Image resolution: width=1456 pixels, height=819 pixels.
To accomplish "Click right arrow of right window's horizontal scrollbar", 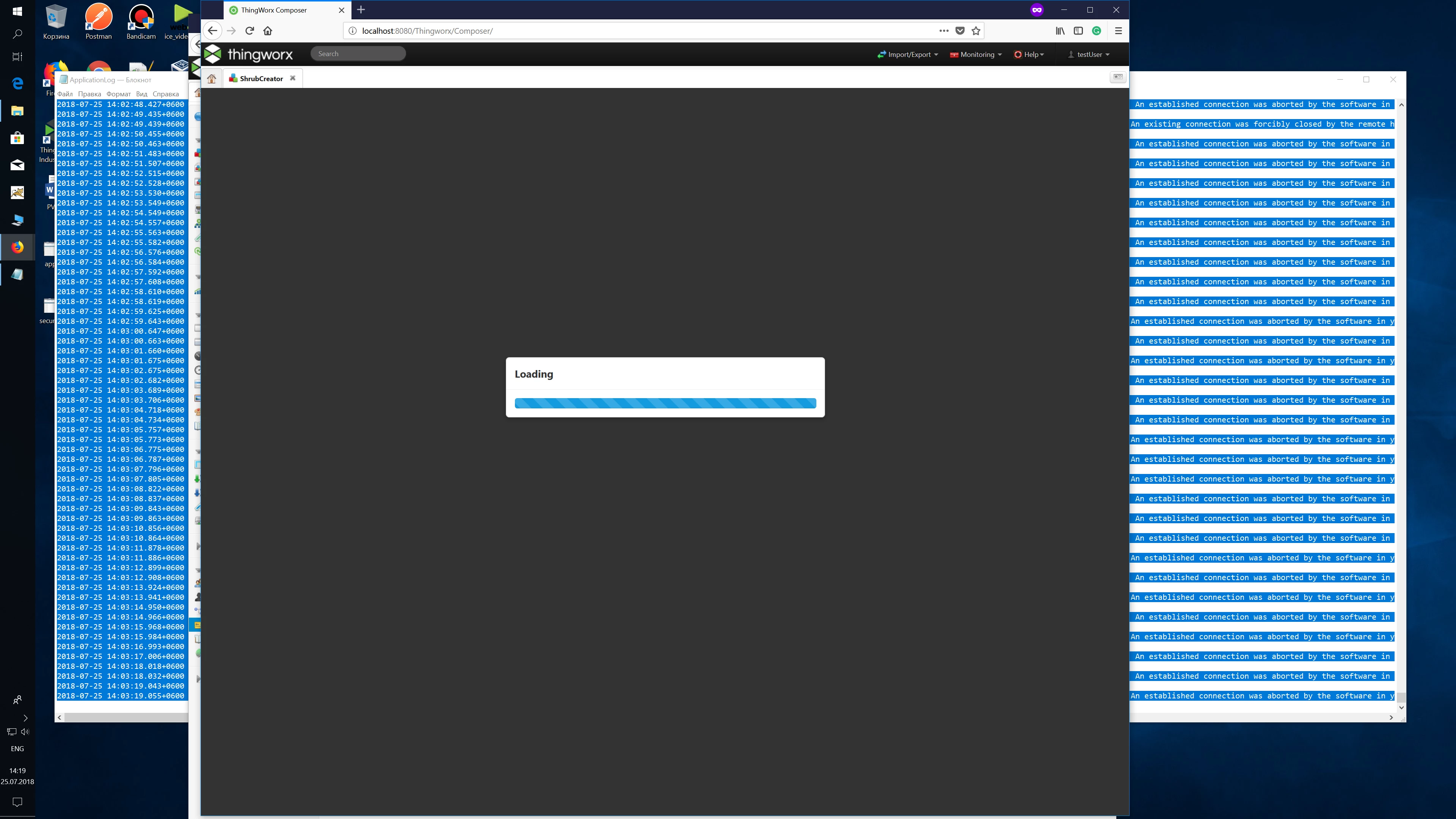I will click(1391, 717).
